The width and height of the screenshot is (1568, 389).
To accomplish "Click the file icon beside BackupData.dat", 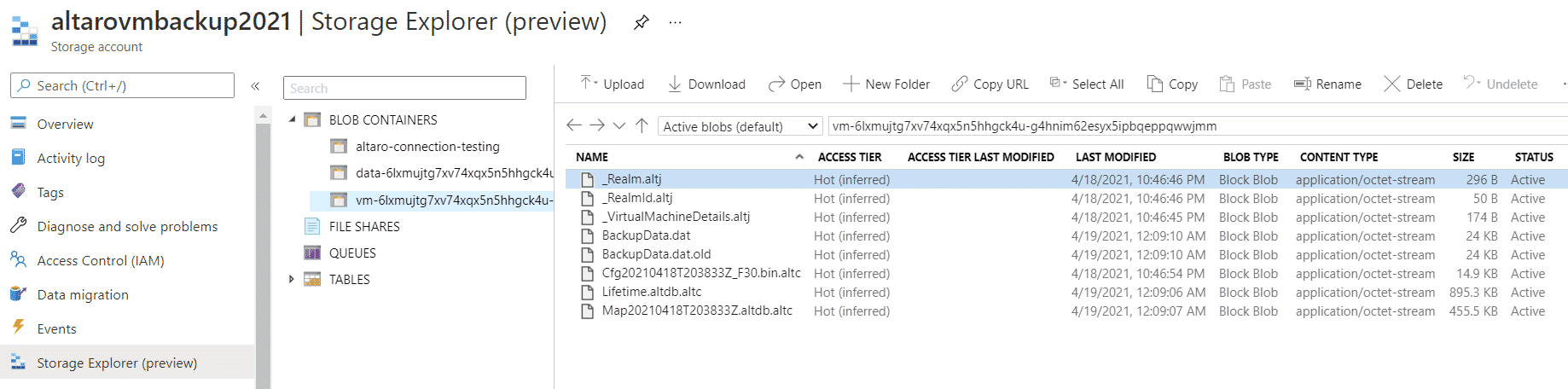I will 587,236.
